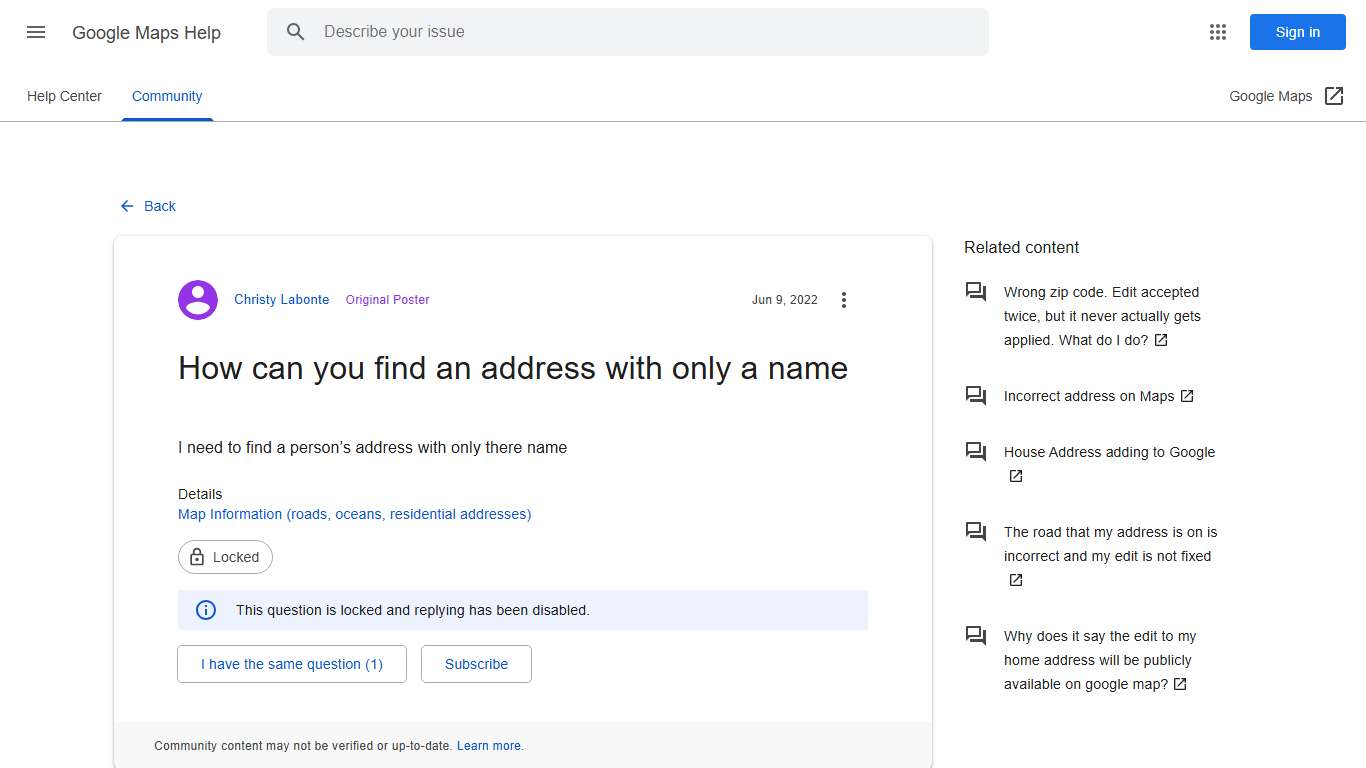
Task: Switch to the Help Center tab
Action: coord(64,96)
